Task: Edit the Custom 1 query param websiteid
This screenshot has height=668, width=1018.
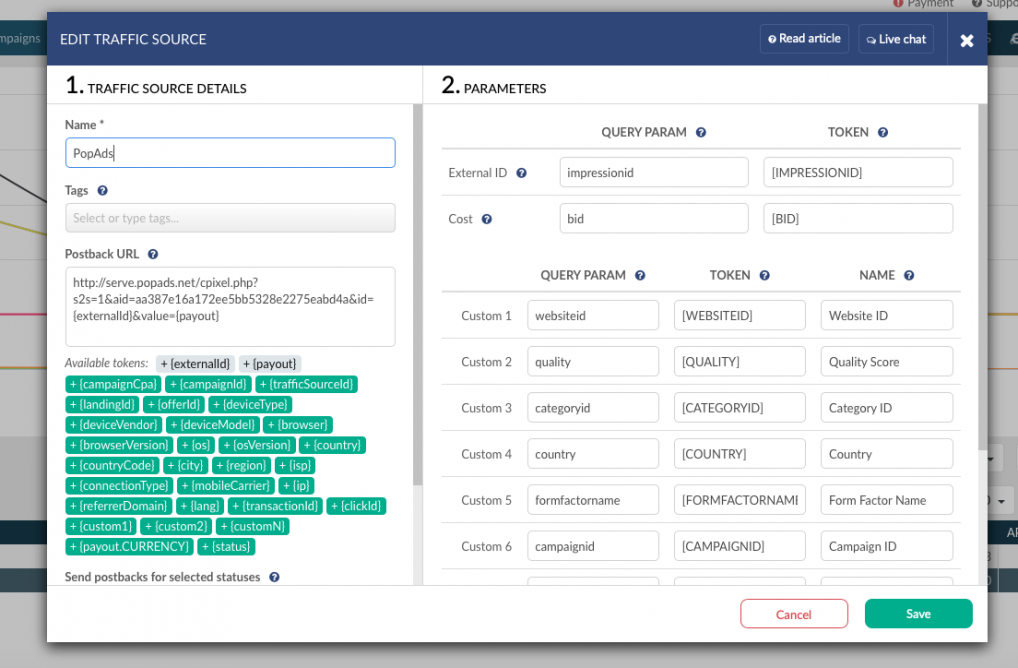Action: pos(593,316)
